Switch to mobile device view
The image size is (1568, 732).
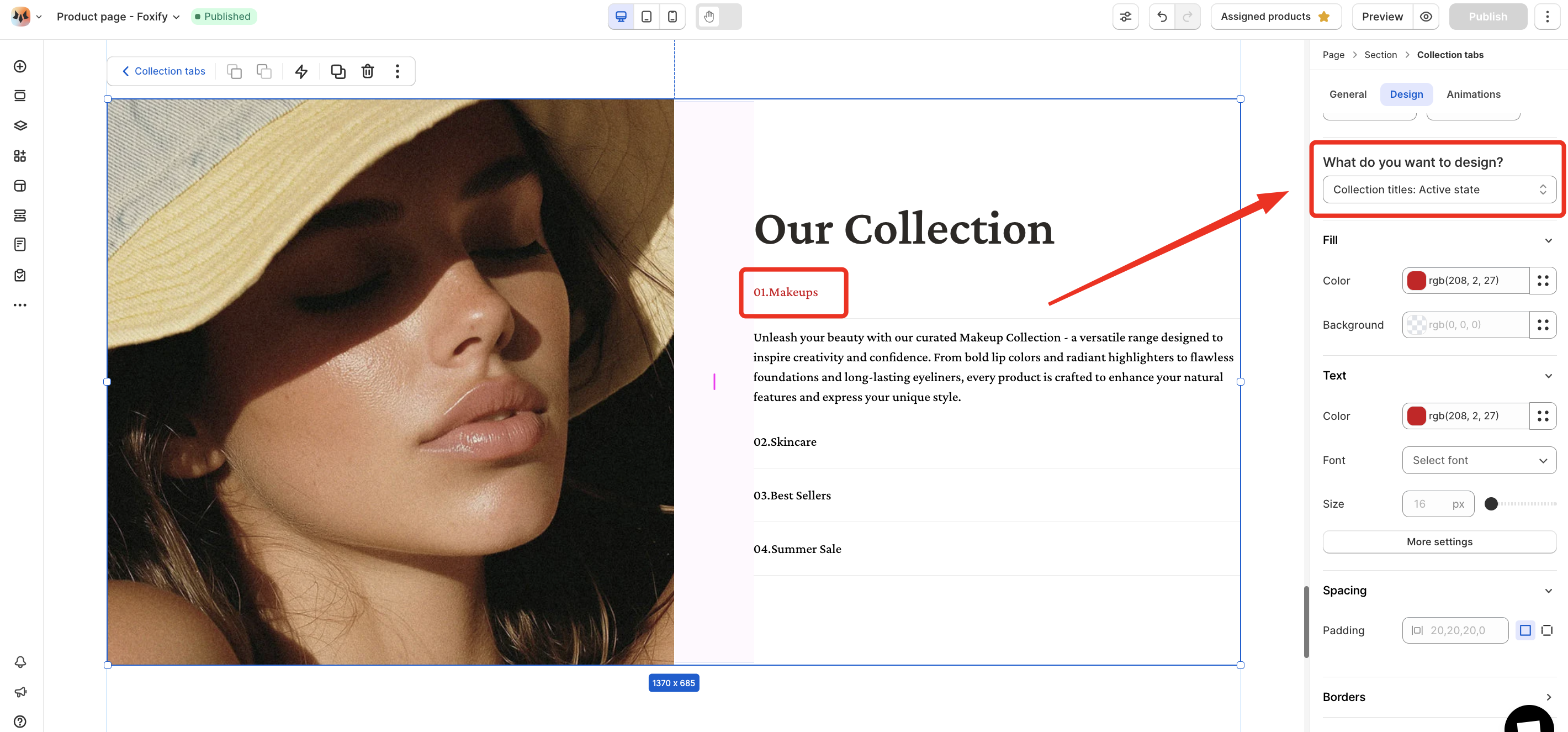(x=672, y=17)
